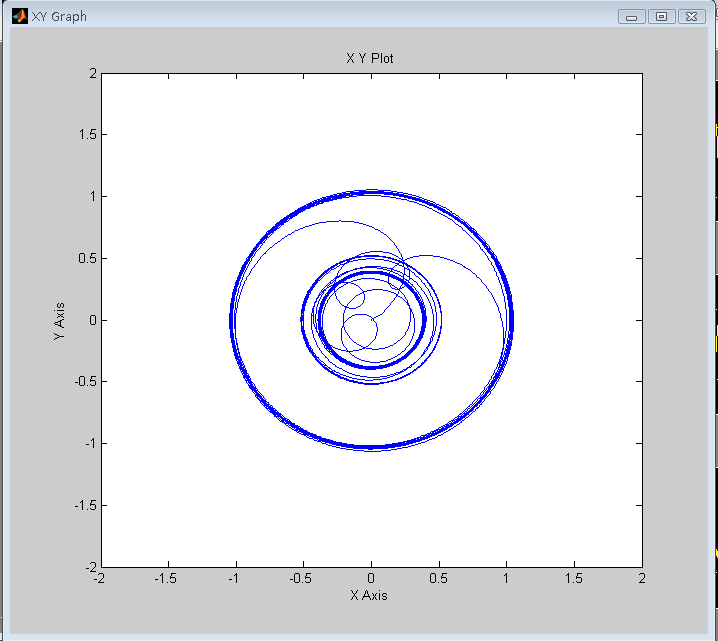718x641 pixels.
Task: Minimize the XY Graph window
Action: tap(631, 17)
